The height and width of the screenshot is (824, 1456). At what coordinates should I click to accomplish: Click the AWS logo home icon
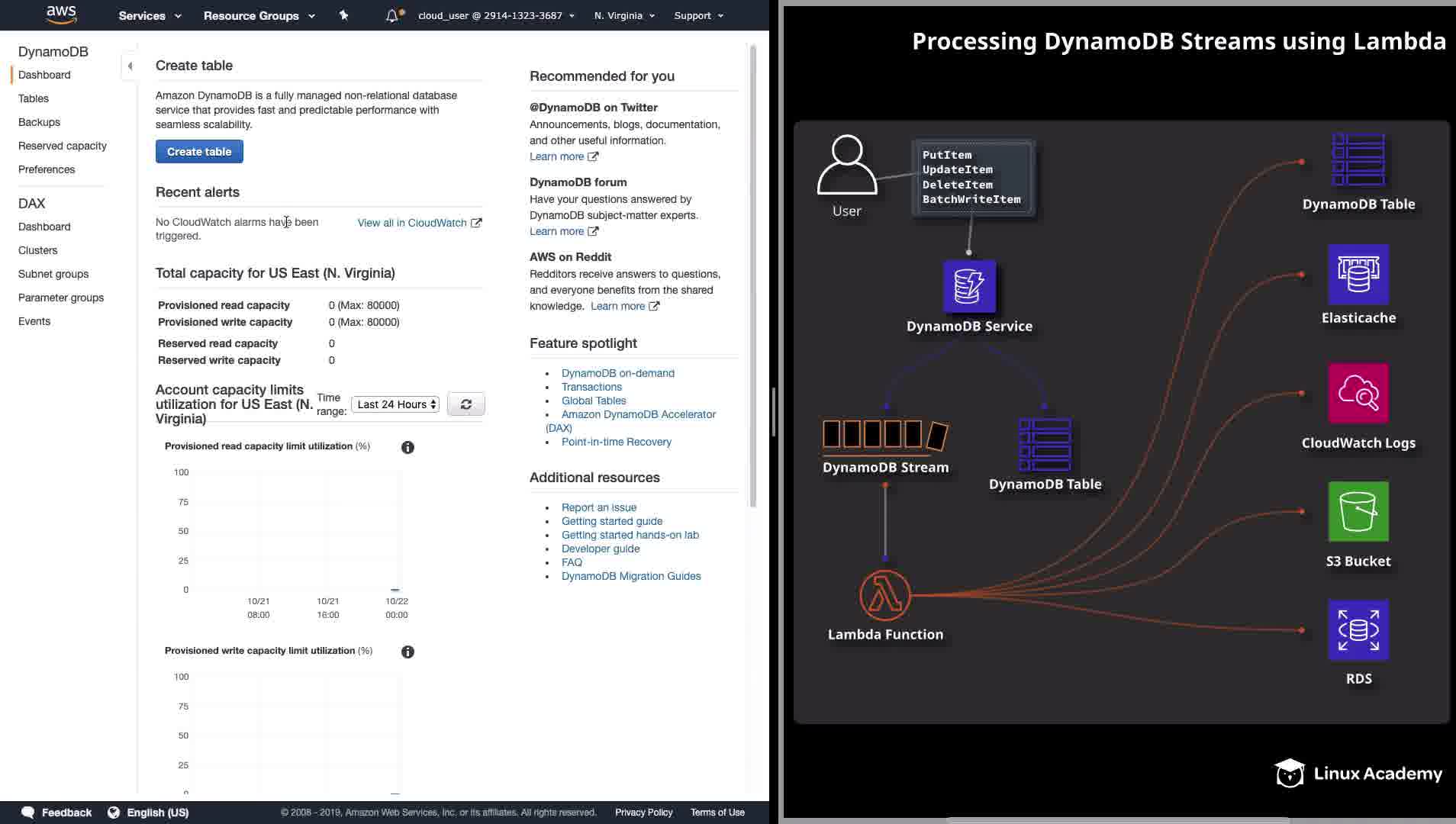click(x=61, y=14)
